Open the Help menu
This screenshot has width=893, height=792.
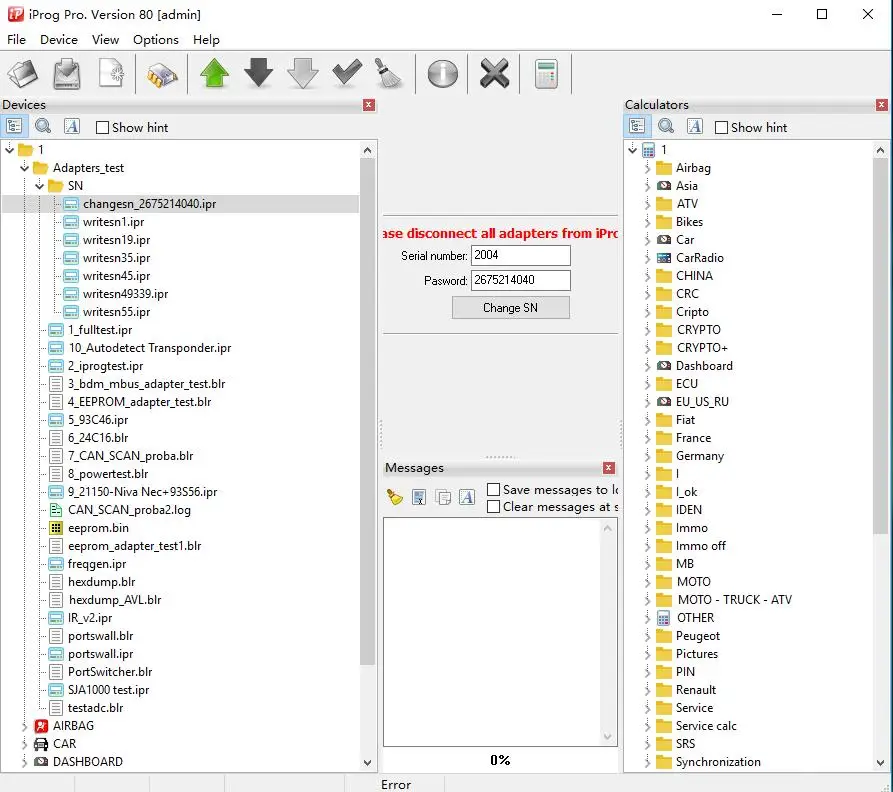206,40
